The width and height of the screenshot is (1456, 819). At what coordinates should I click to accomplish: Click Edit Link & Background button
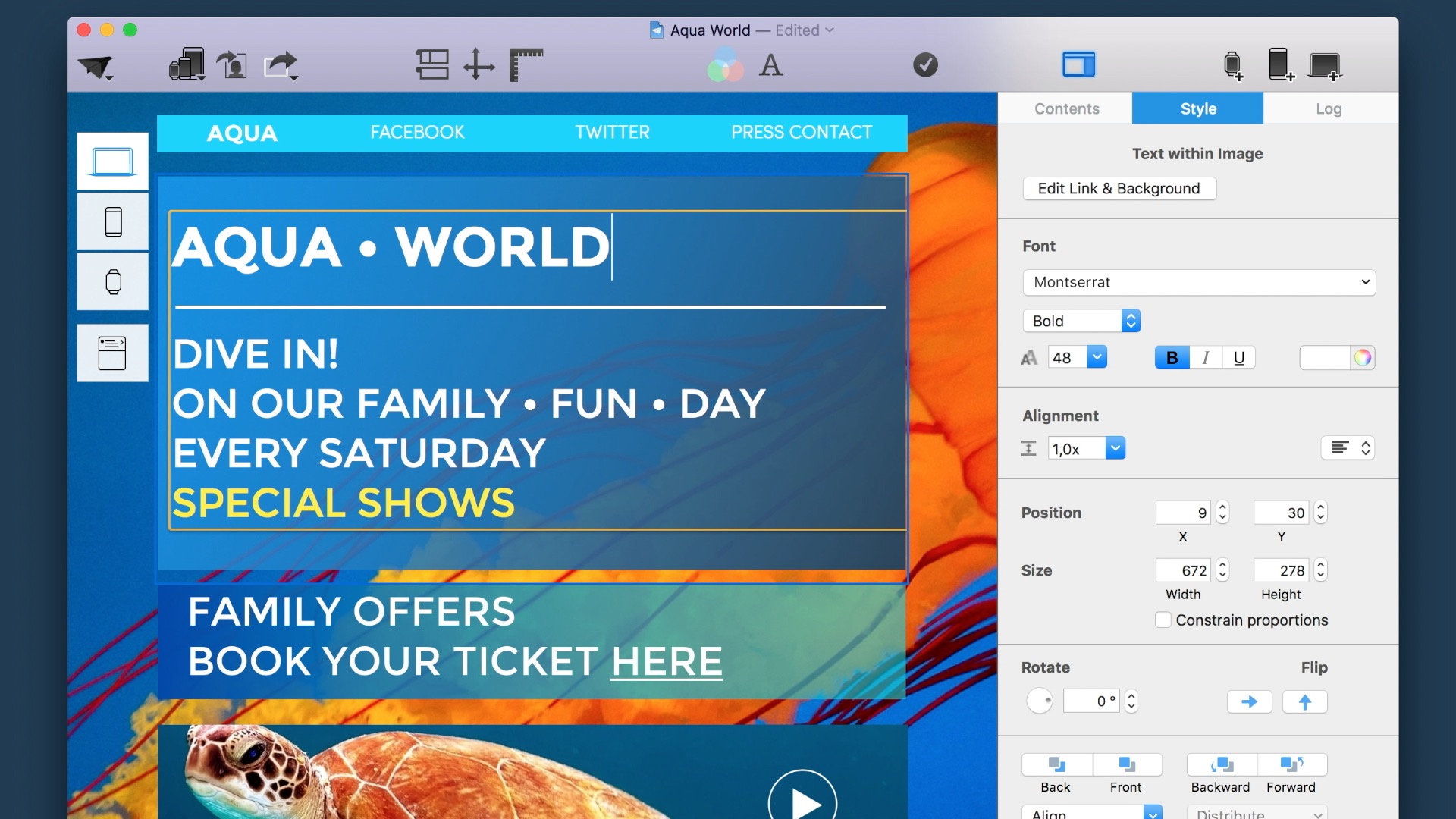click(1119, 189)
